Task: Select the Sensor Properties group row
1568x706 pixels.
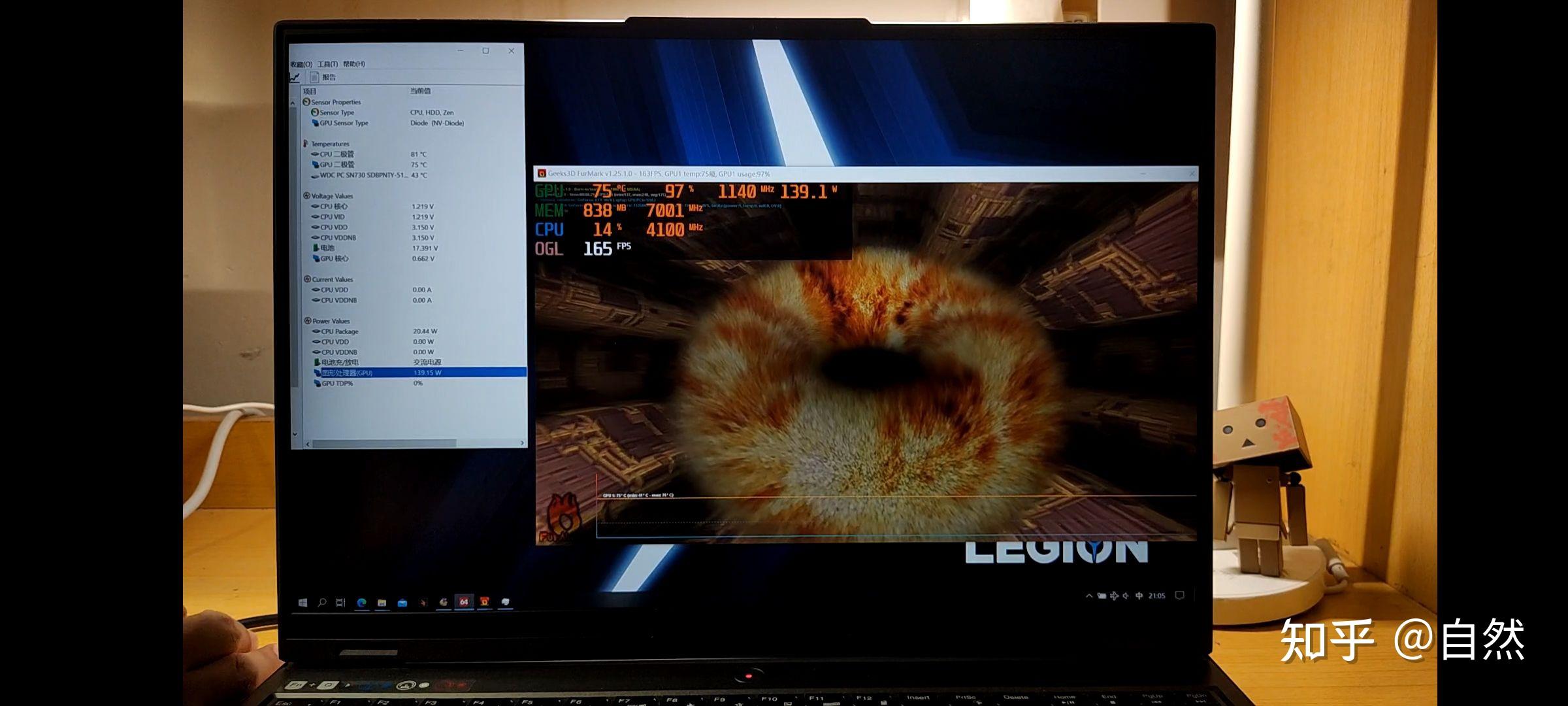Action: [x=412, y=102]
